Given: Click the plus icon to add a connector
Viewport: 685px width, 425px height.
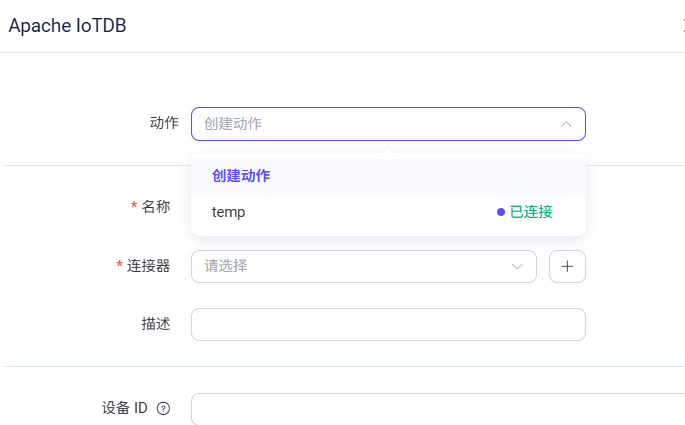Looking at the screenshot, I should [567, 266].
